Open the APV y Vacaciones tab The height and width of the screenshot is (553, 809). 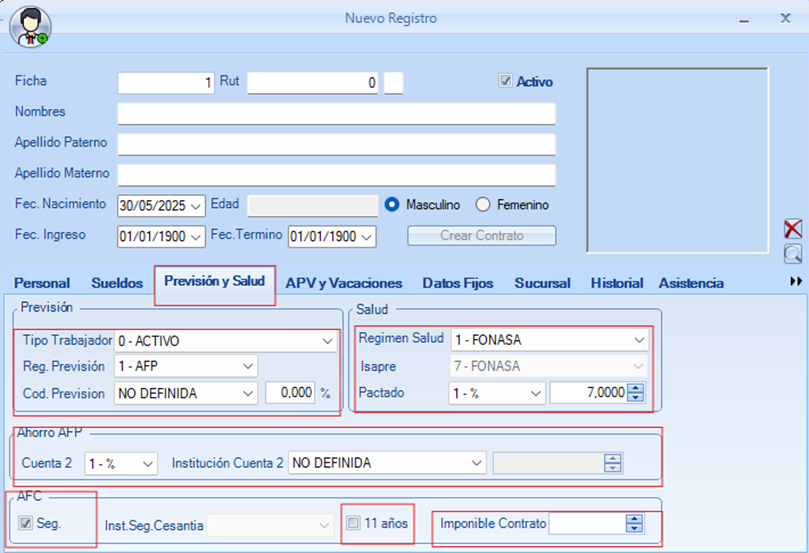click(x=344, y=284)
